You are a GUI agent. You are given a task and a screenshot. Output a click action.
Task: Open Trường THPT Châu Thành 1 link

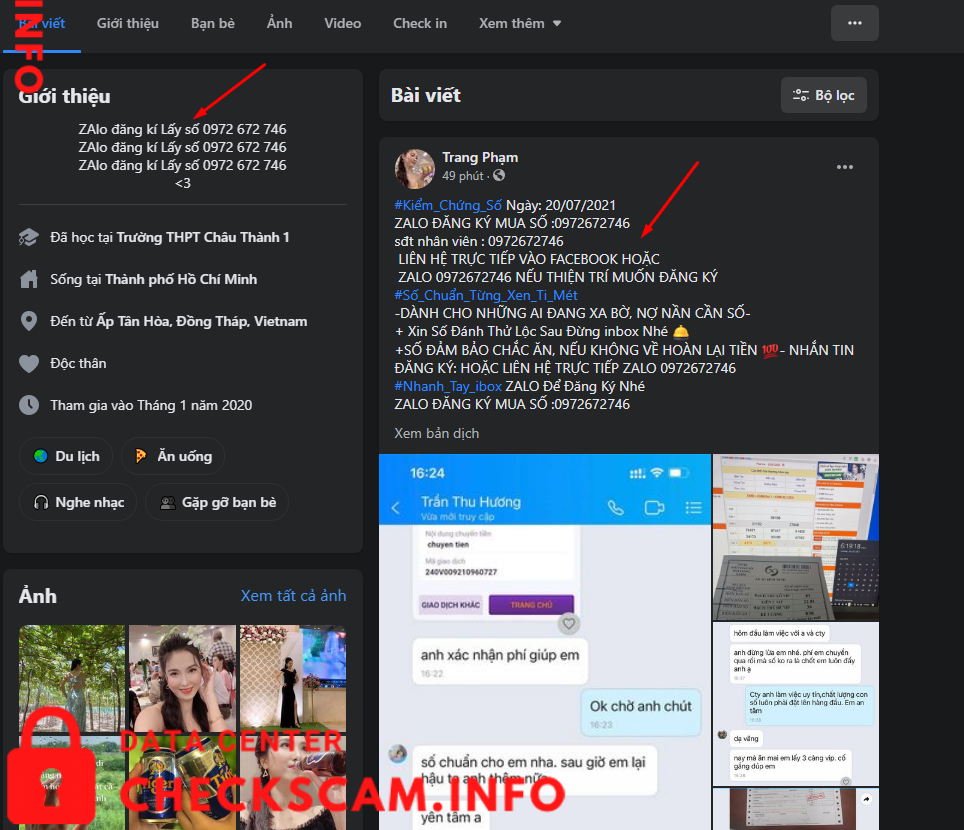[x=203, y=237]
